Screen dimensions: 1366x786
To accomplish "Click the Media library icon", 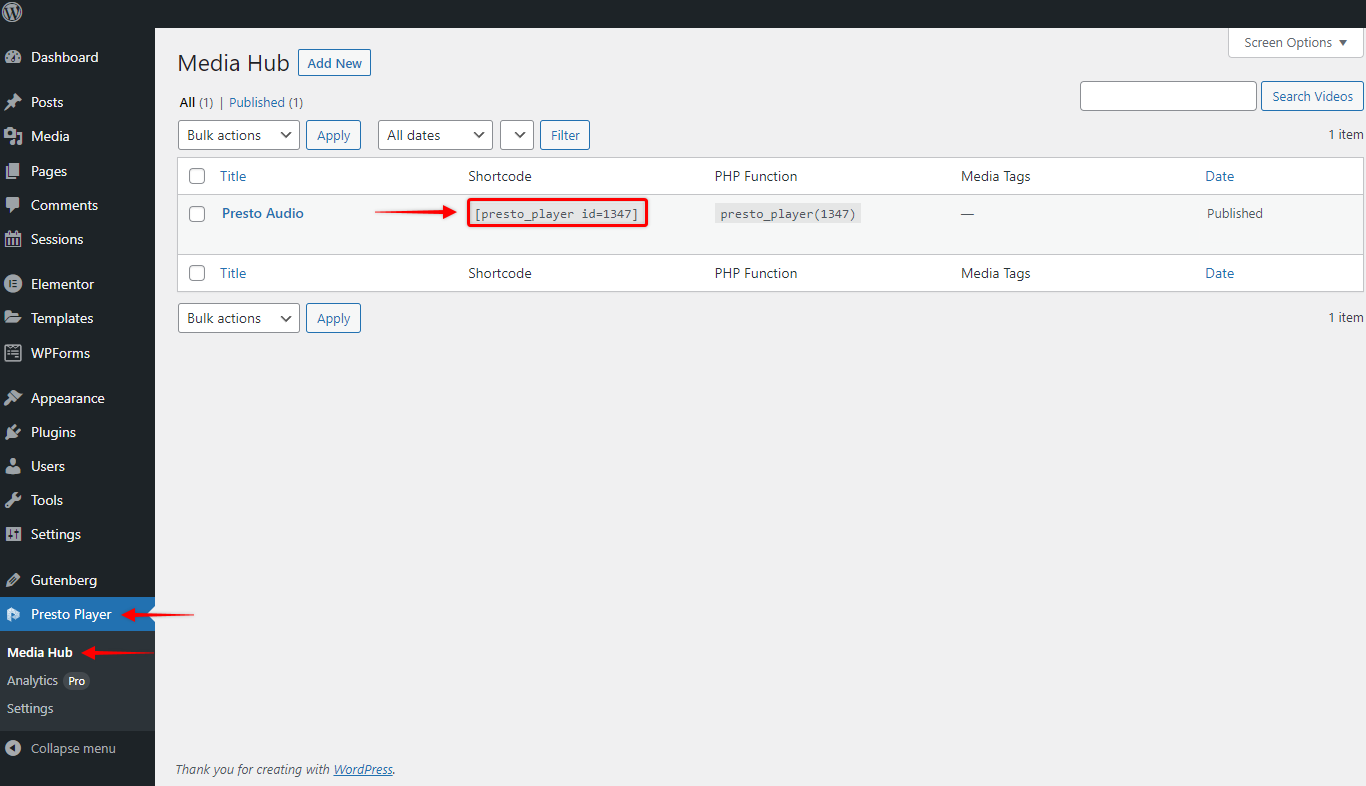I will [x=13, y=136].
